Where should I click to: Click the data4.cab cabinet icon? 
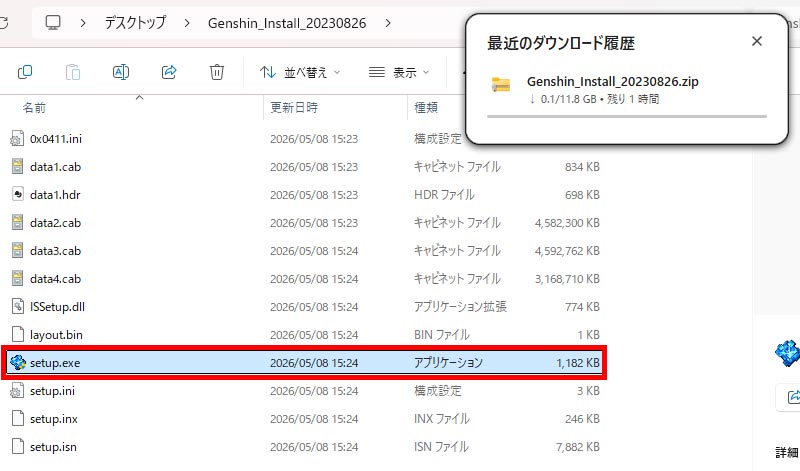(x=17, y=279)
